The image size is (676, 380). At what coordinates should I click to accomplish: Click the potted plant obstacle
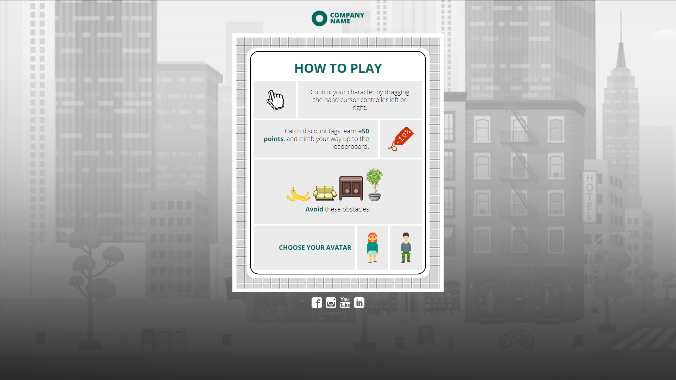[x=374, y=185]
